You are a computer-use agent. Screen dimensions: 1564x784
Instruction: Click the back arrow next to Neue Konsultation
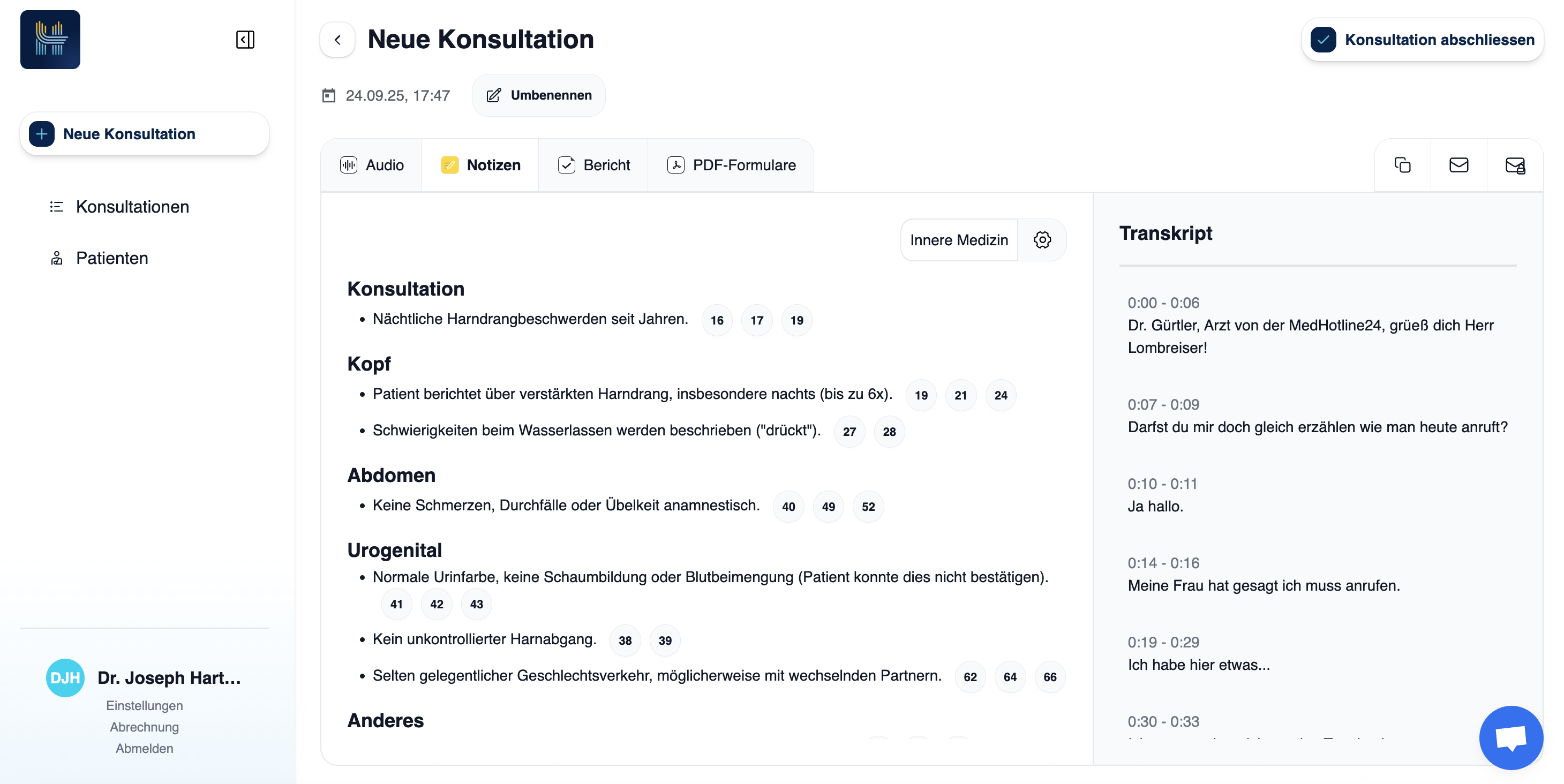(x=337, y=40)
